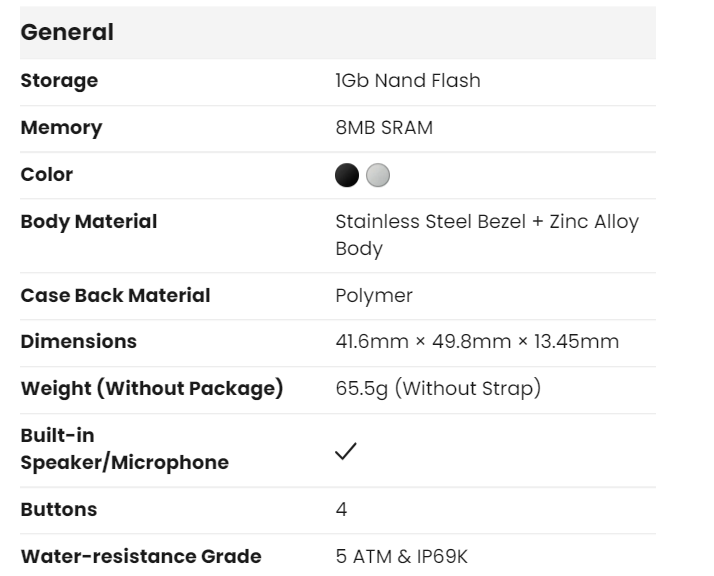
Task: Click the 8MB SRAM value
Action: coord(384,128)
